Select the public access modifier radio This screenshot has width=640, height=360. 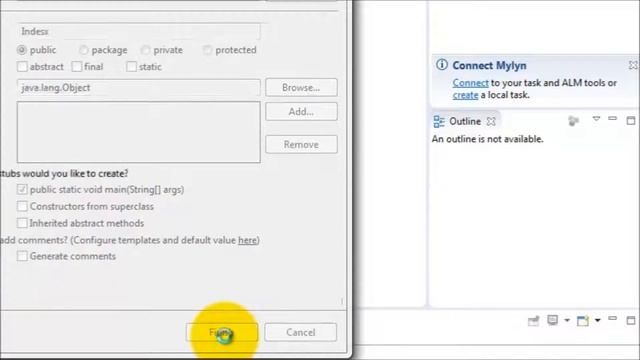22,50
